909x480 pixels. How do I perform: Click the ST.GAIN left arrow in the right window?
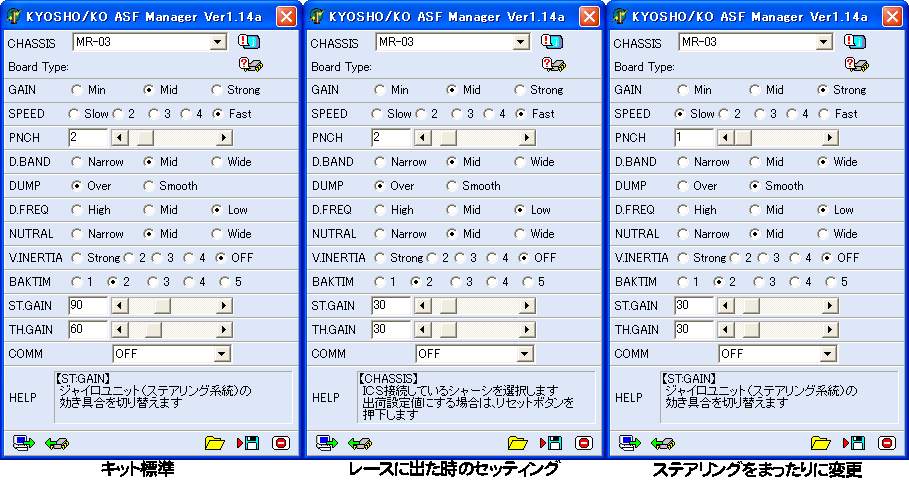(x=726, y=306)
